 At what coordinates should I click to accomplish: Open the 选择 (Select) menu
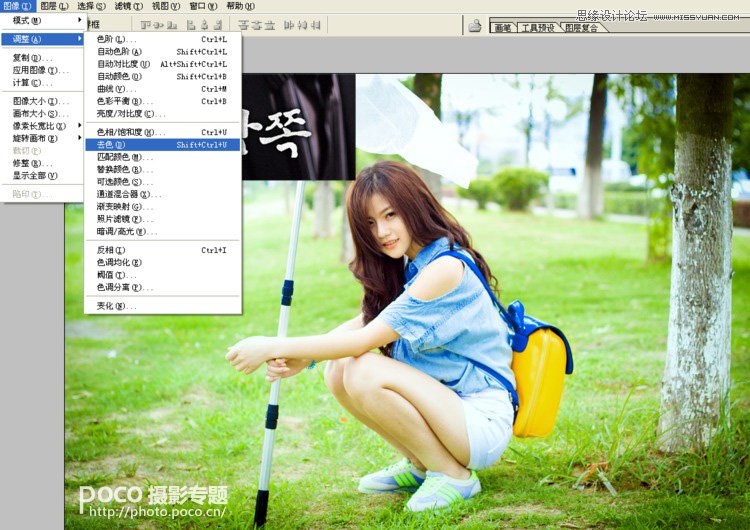91,6
